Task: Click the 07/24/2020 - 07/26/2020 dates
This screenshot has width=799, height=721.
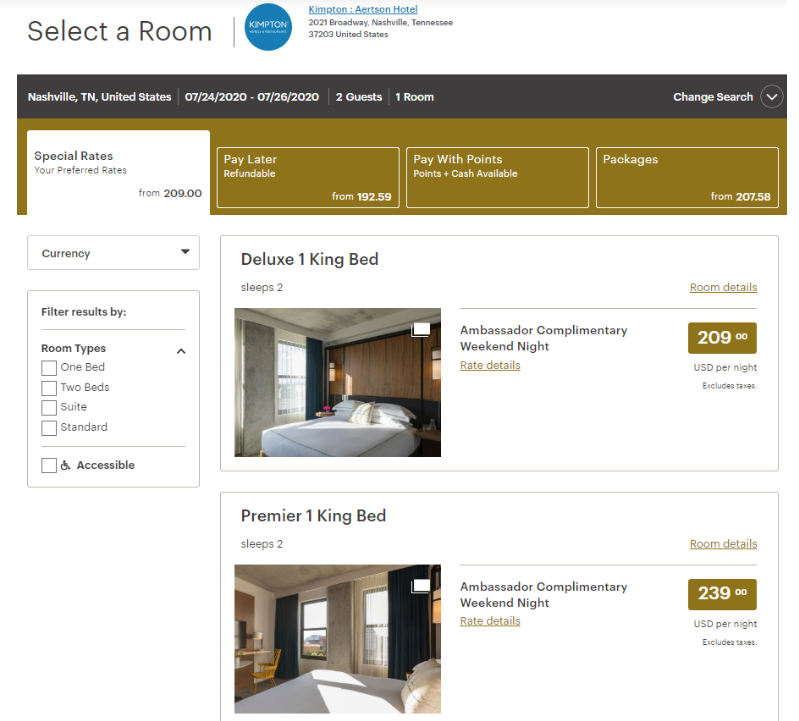Action: tap(252, 97)
